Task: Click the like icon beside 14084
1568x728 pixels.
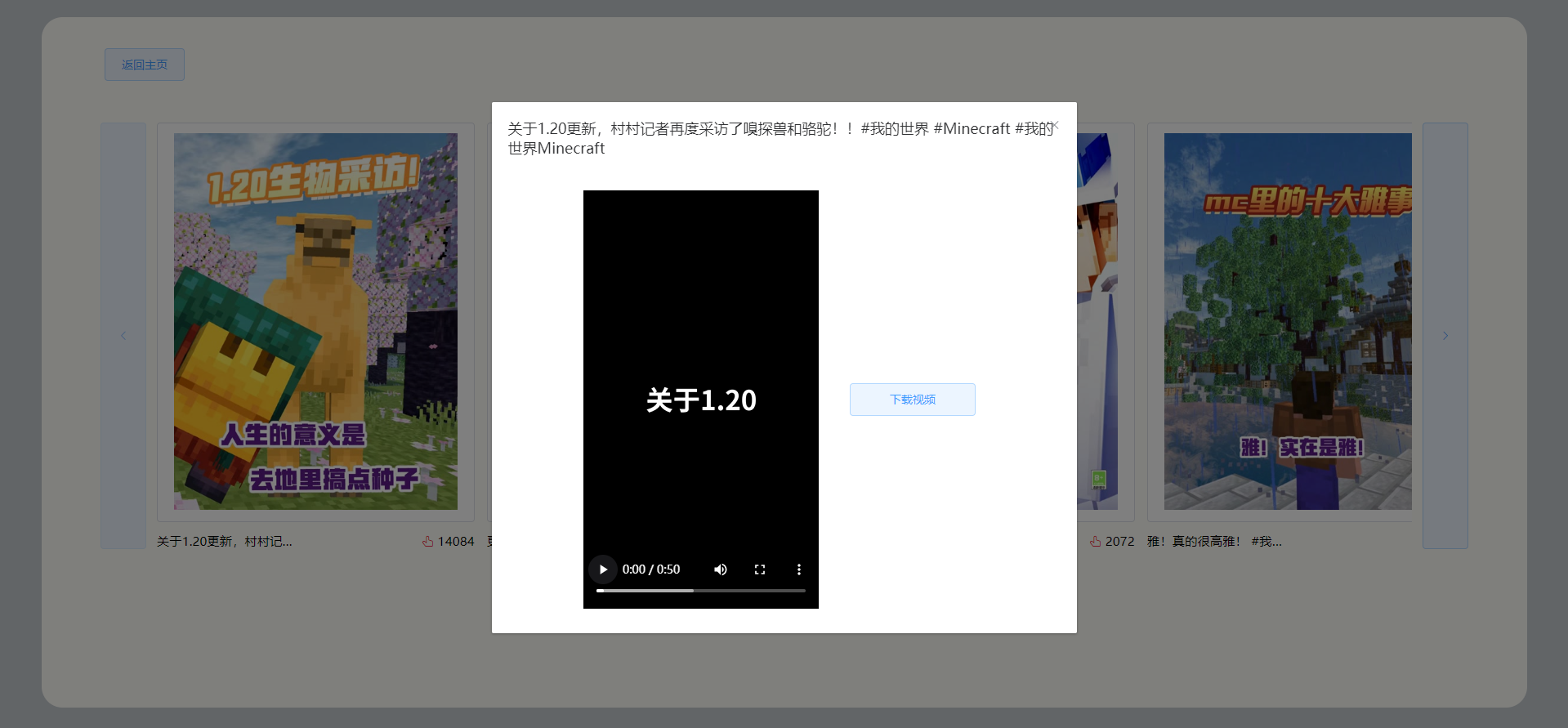Action: (427, 541)
